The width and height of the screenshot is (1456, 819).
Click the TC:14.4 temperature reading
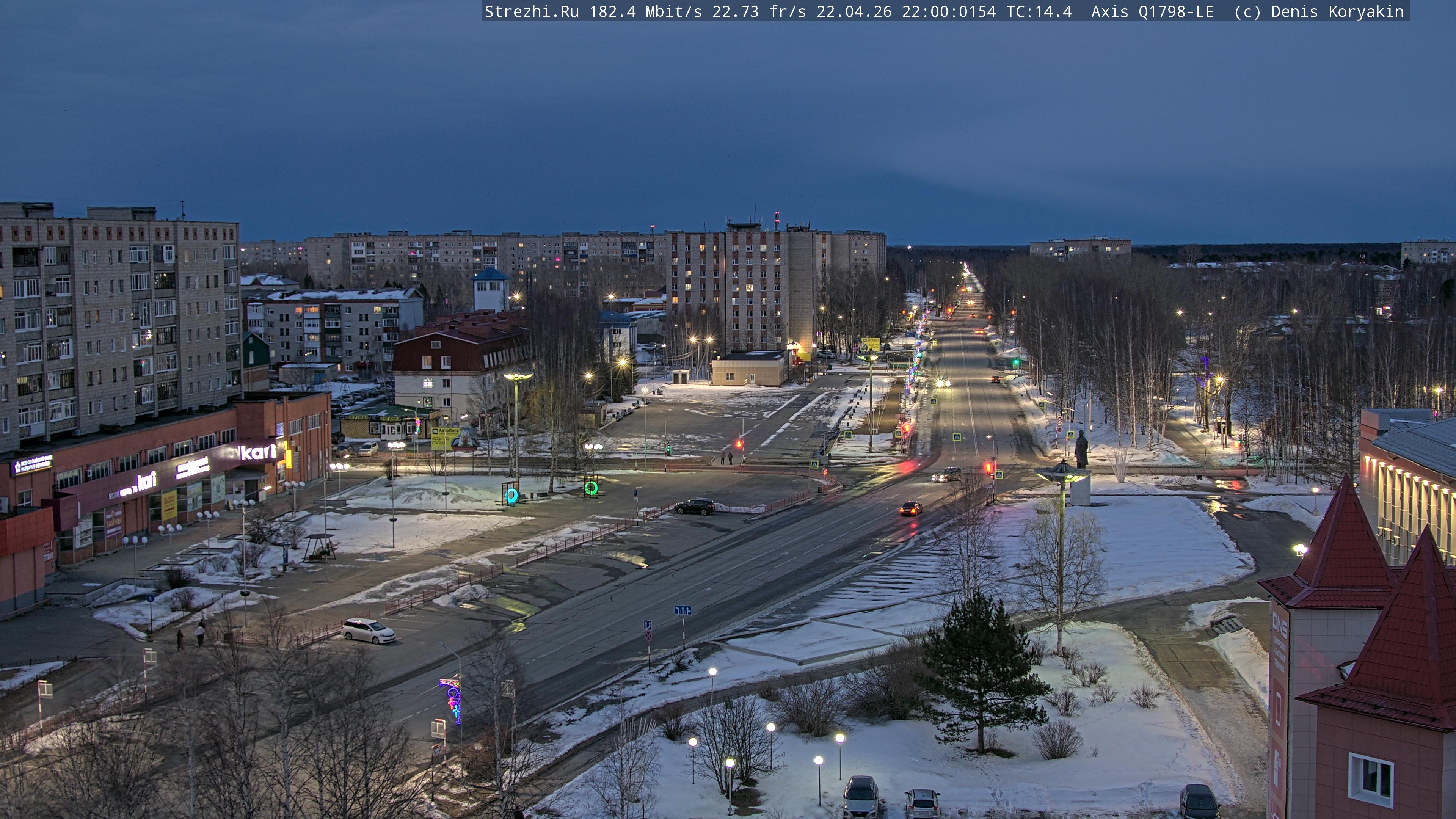click(1039, 11)
